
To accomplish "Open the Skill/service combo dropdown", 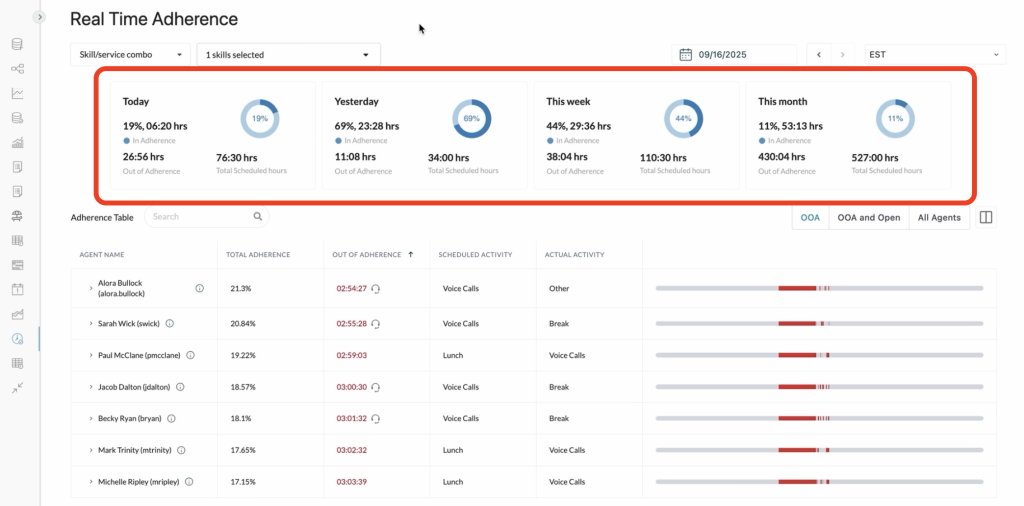I will coord(130,54).
